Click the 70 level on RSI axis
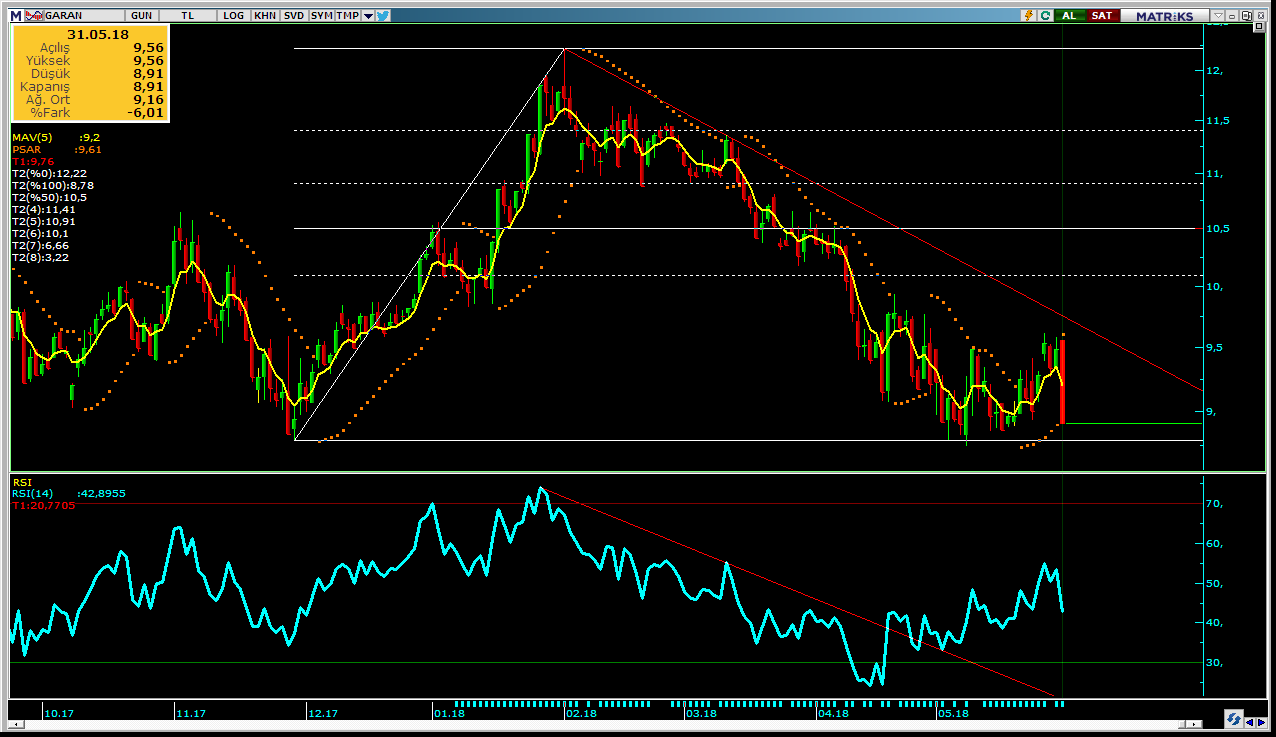 pos(1214,504)
